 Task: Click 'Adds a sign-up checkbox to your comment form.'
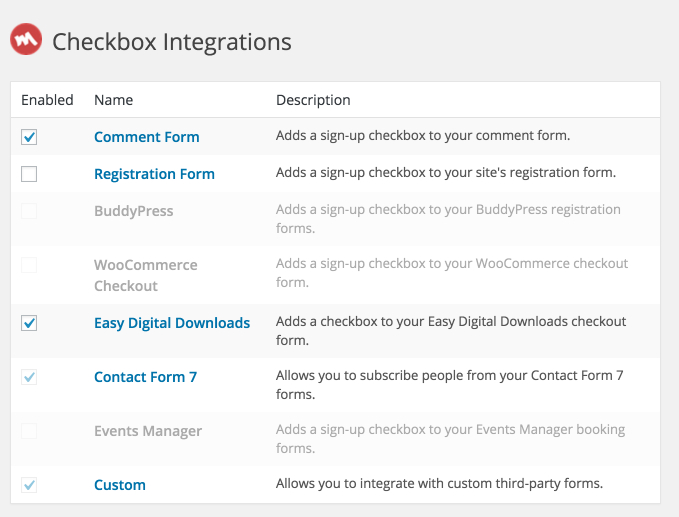pos(423,136)
